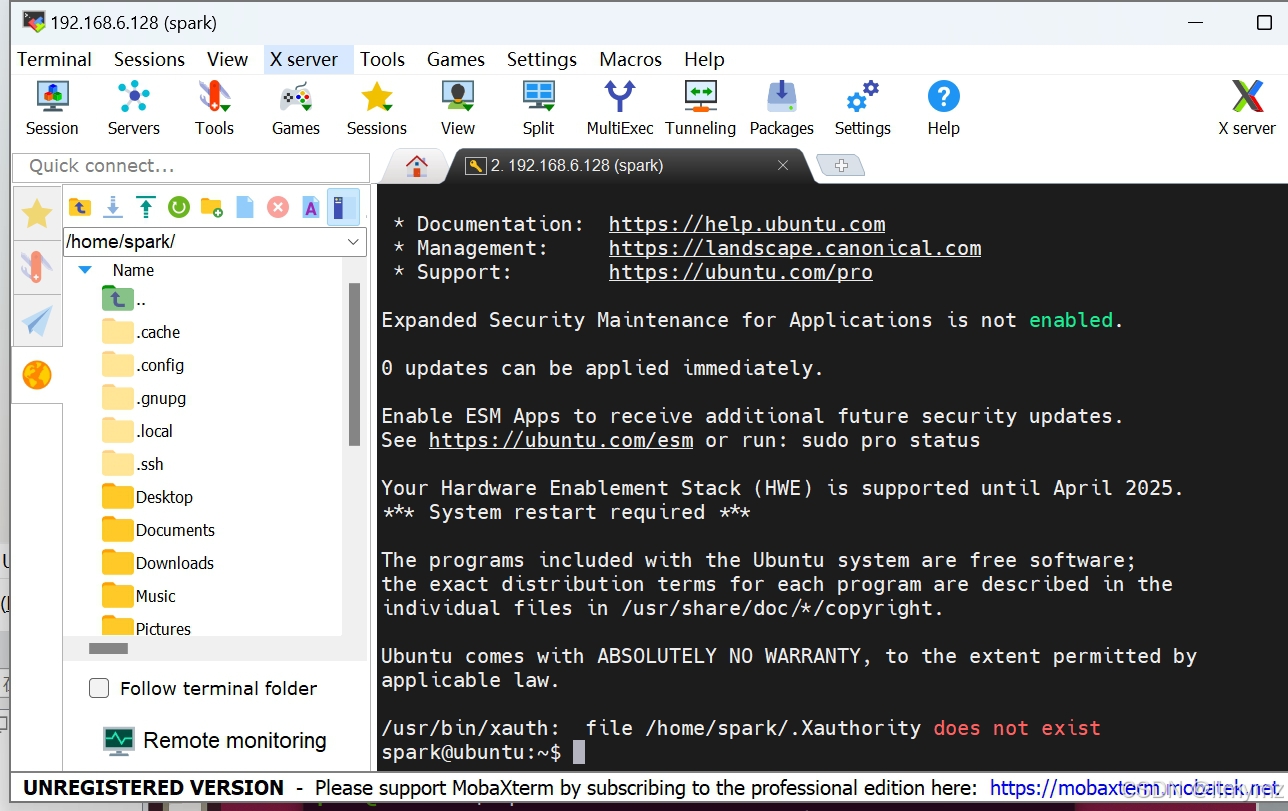Select the Documents folder
1288x811 pixels.
(x=158, y=530)
